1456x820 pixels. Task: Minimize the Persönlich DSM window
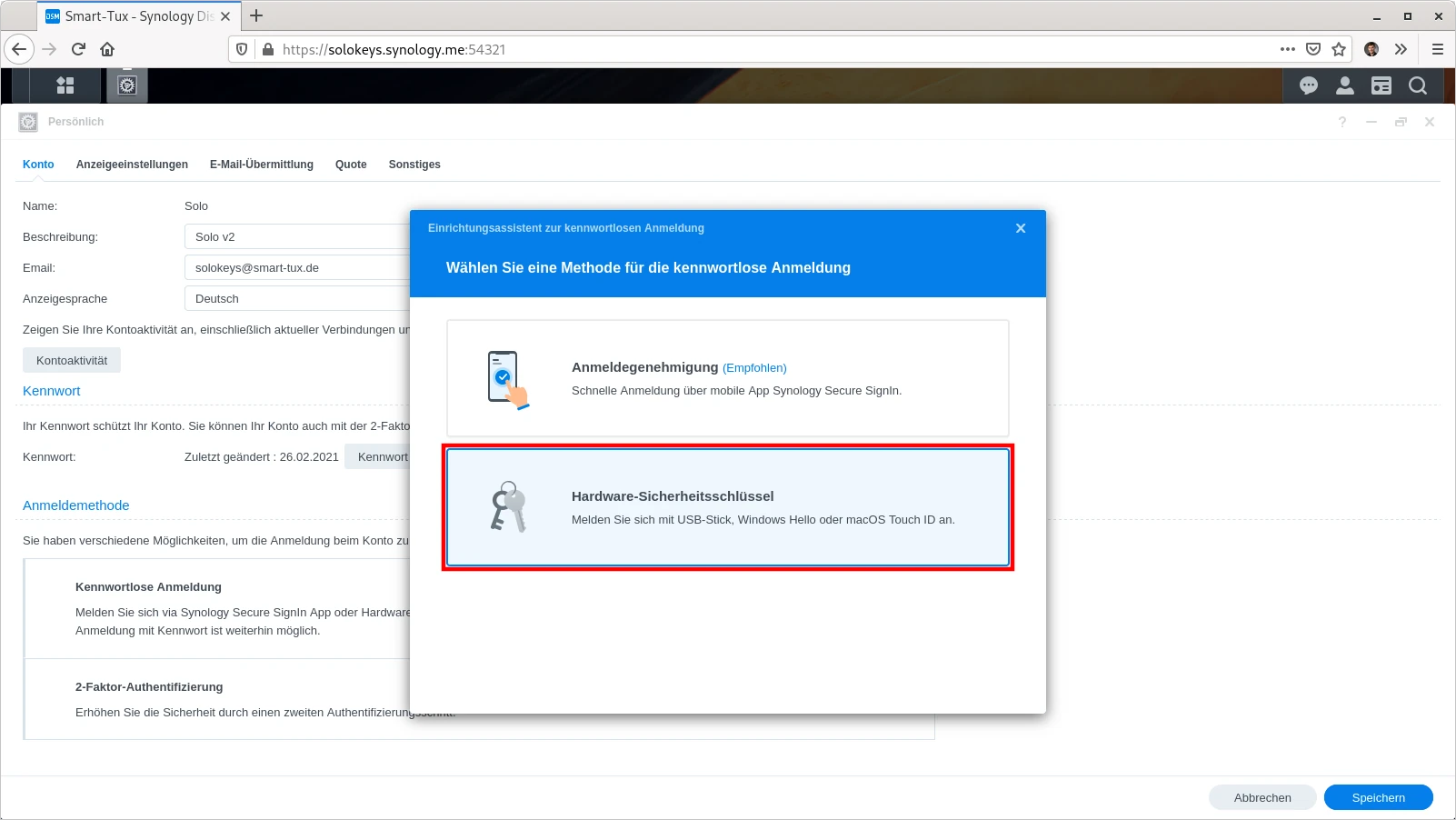pyautogui.click(x=1371, y=122)
